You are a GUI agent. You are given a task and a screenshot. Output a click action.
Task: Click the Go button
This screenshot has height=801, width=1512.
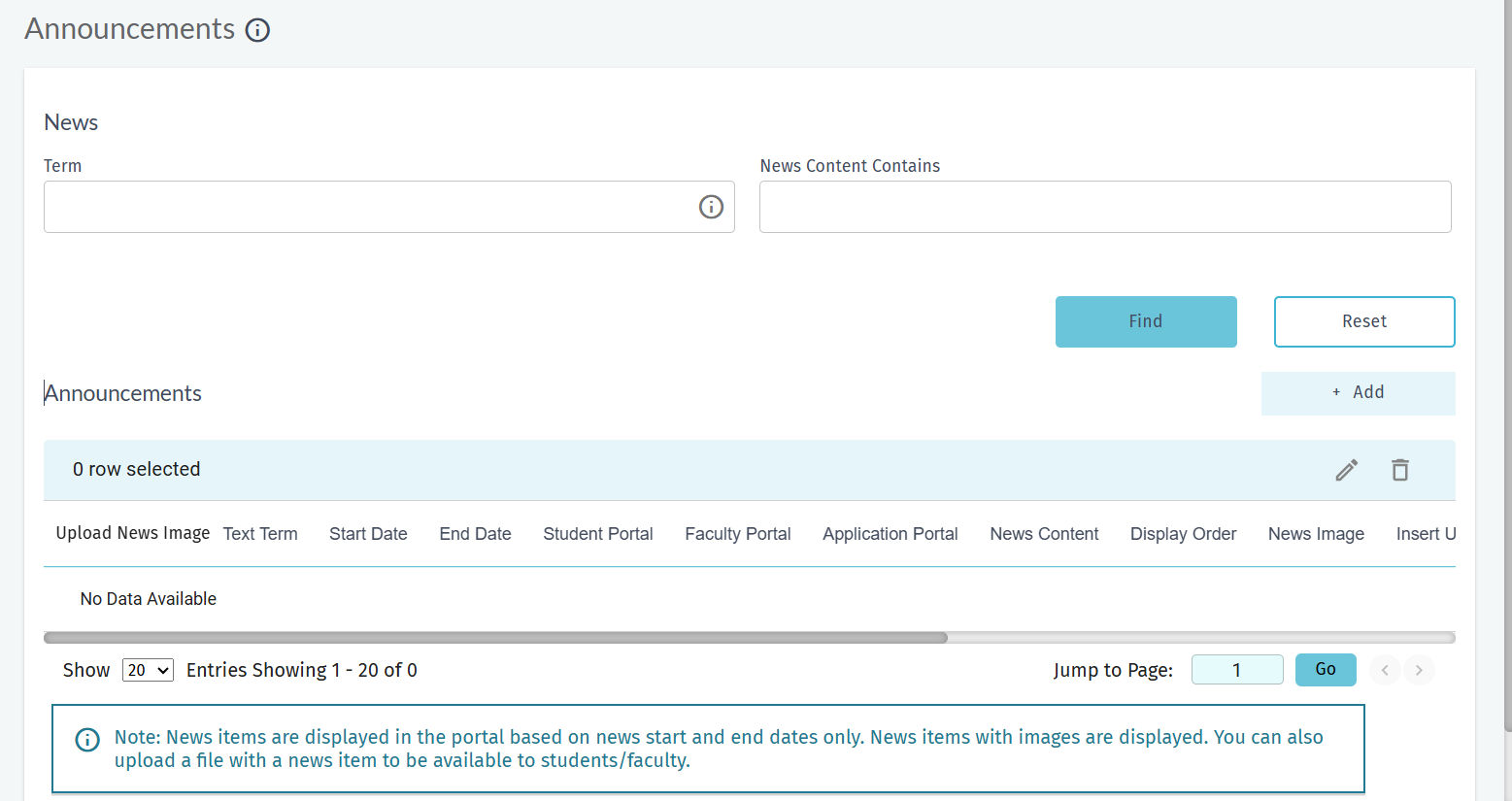point(1326,670)
